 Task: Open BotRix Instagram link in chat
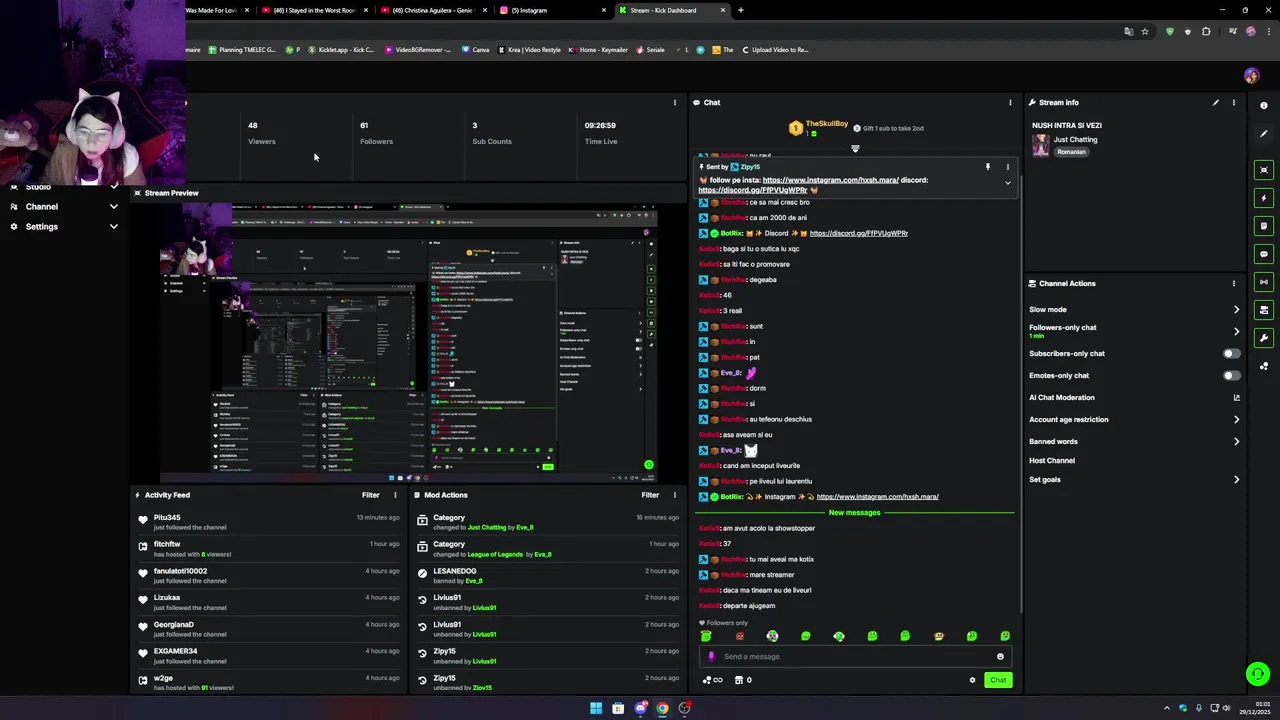click(877, 497)
